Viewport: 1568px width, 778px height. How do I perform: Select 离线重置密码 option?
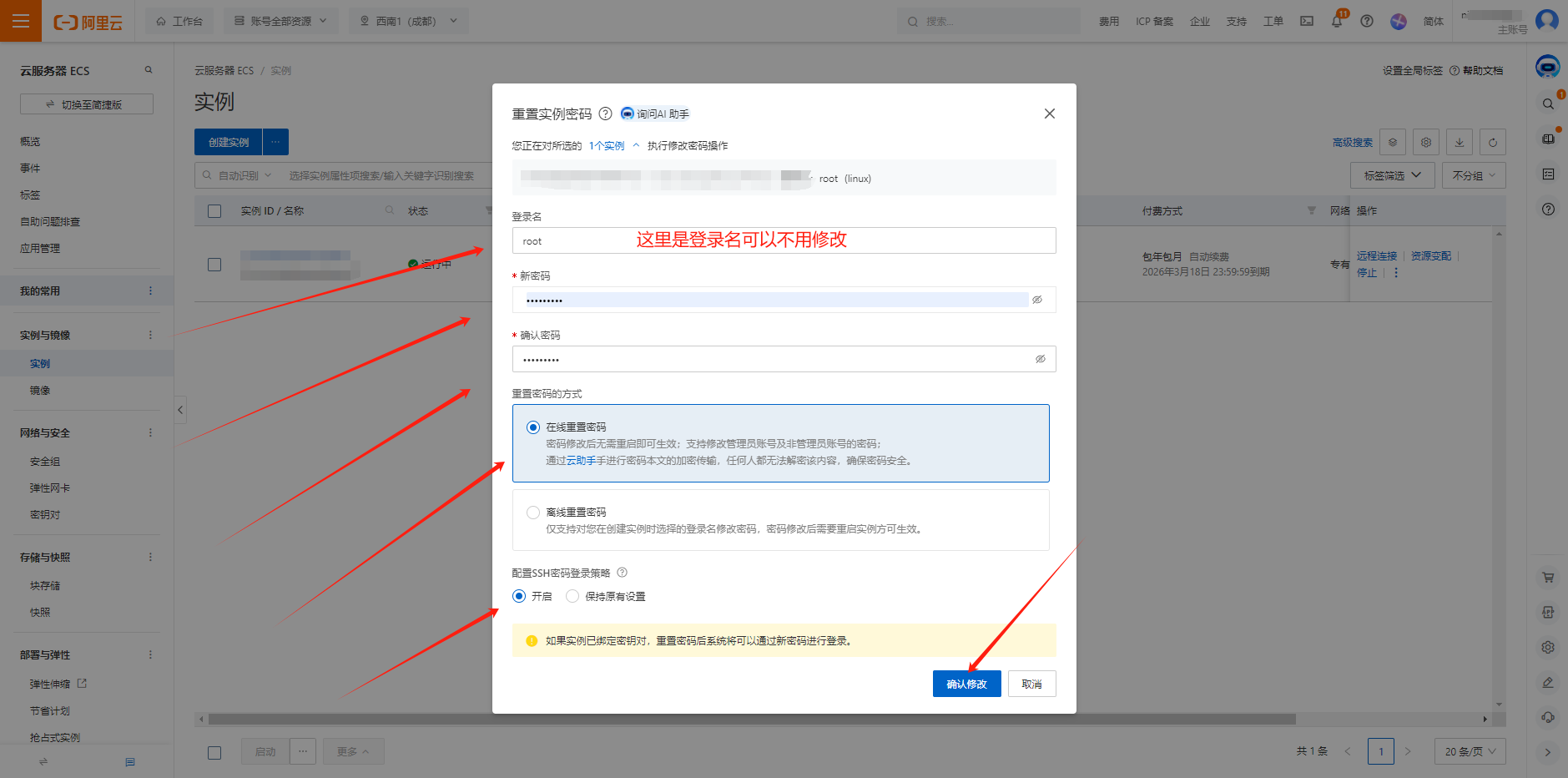click(x=532, y=512)
